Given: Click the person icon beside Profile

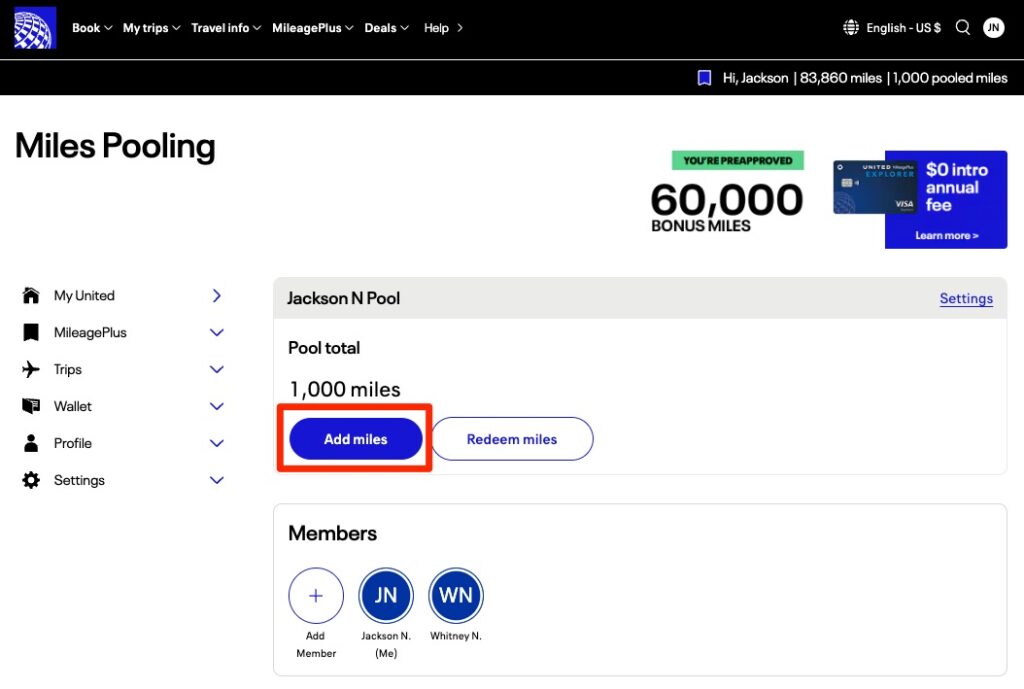Looking at the screenshot, I should 30,443.
